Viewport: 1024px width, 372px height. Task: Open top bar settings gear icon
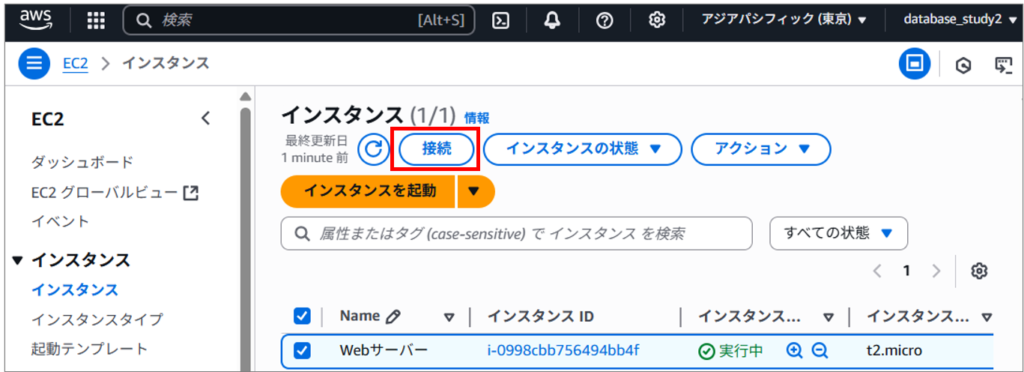point(656,20)
